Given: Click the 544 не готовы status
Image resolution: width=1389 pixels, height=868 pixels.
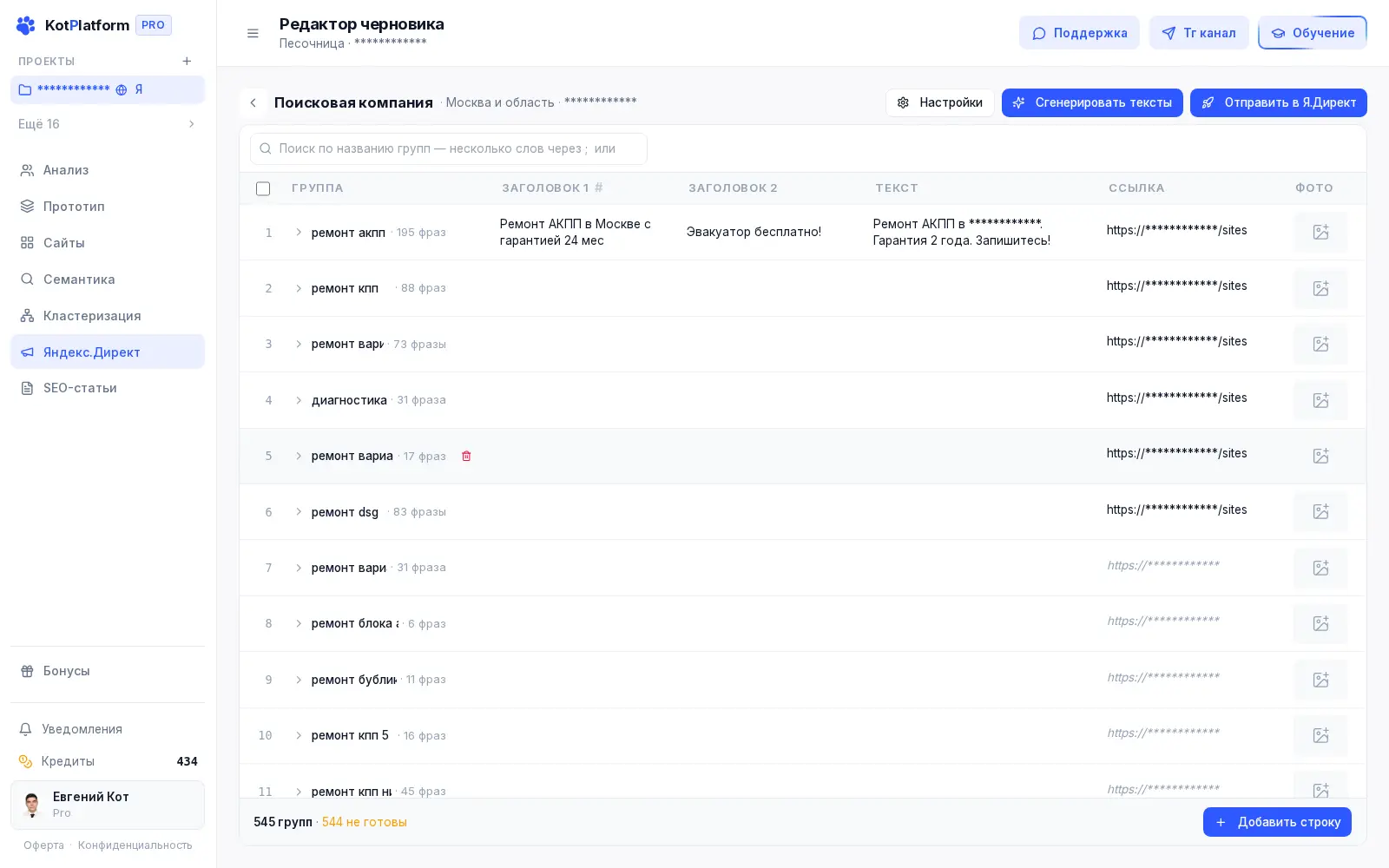Looking at the screenshot, I should tap(365, 822).
